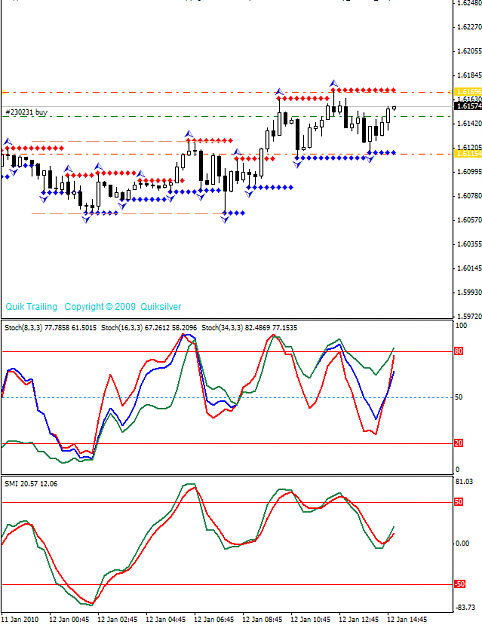The height and width of the screenshot is (625, 482).
Task: Click the Stoch(34,3,3) indicator label
Action: [x=249, y=328]
